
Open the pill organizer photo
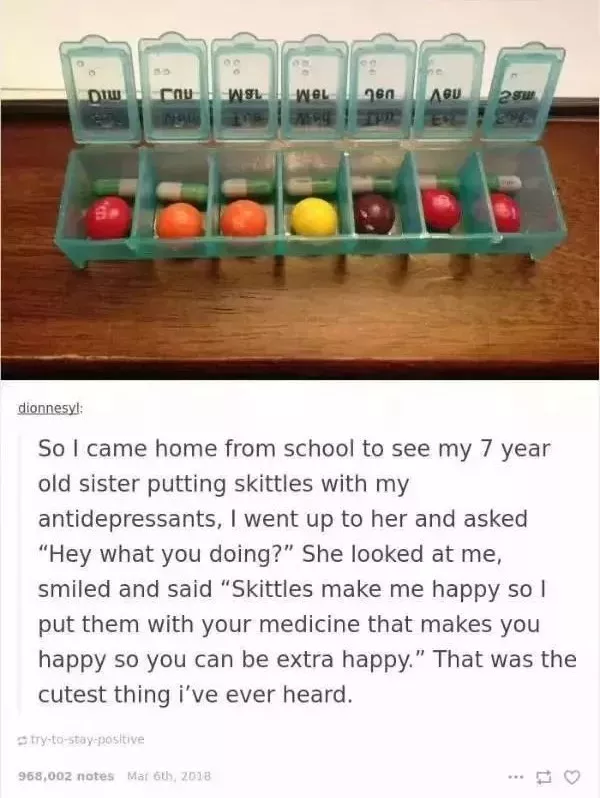pos(300,189)
